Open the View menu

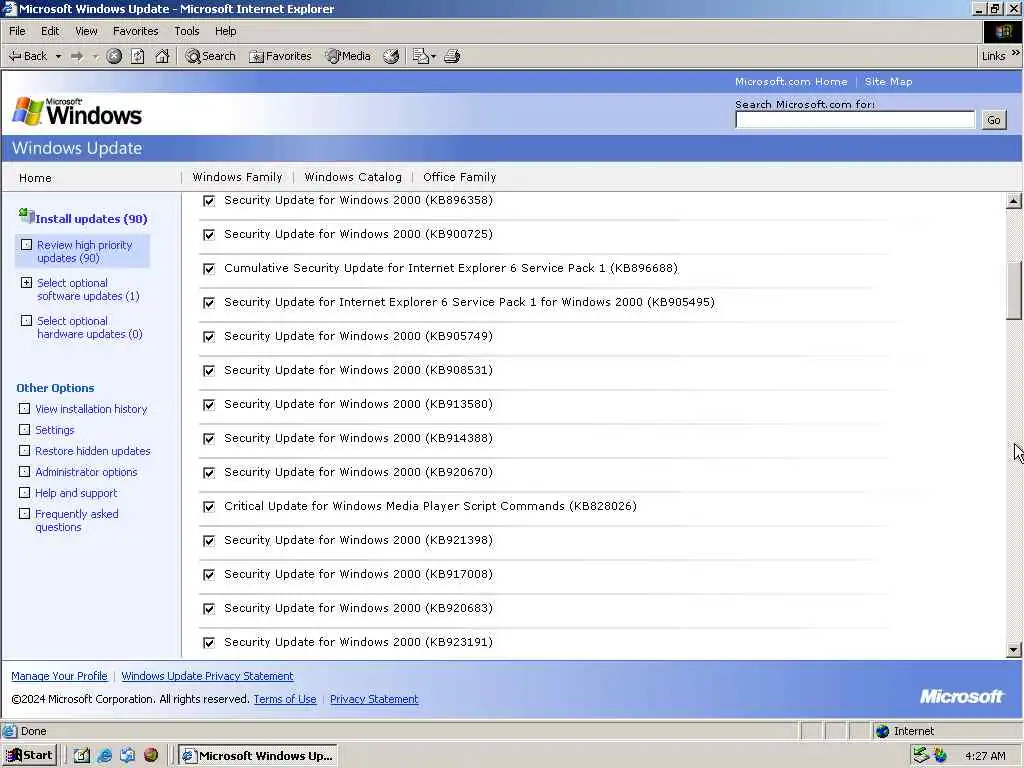coord(86,31)
